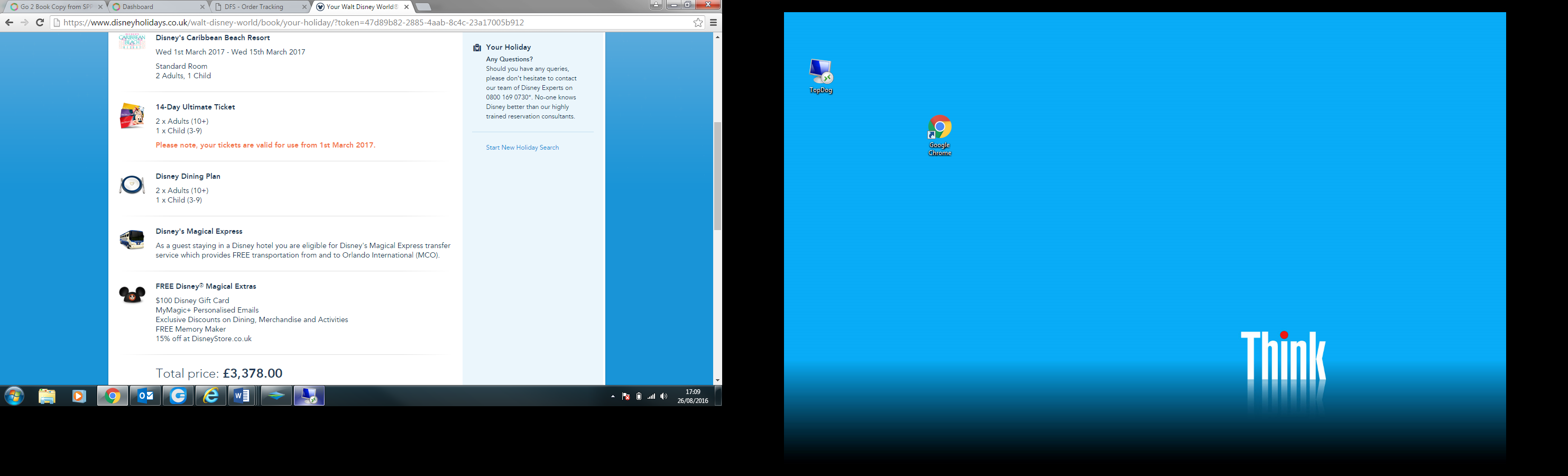Click the 14-Day Ultimate Ticket image
The height and width of the screenshot is (476, 1568).
tap(132, 116)
